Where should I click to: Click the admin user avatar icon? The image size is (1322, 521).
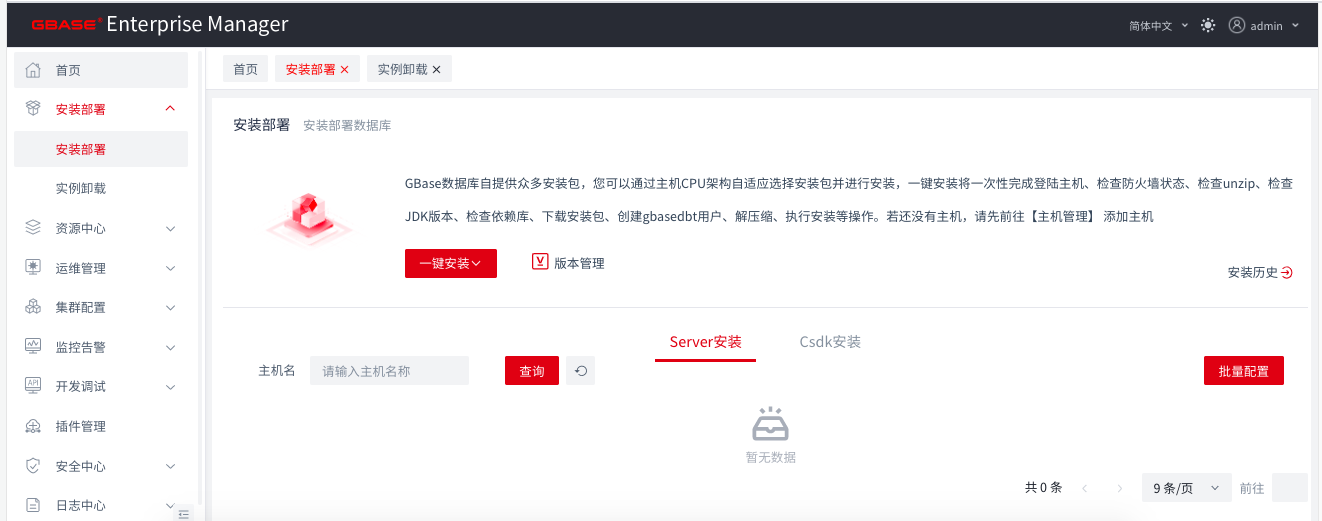[1237, 25]
